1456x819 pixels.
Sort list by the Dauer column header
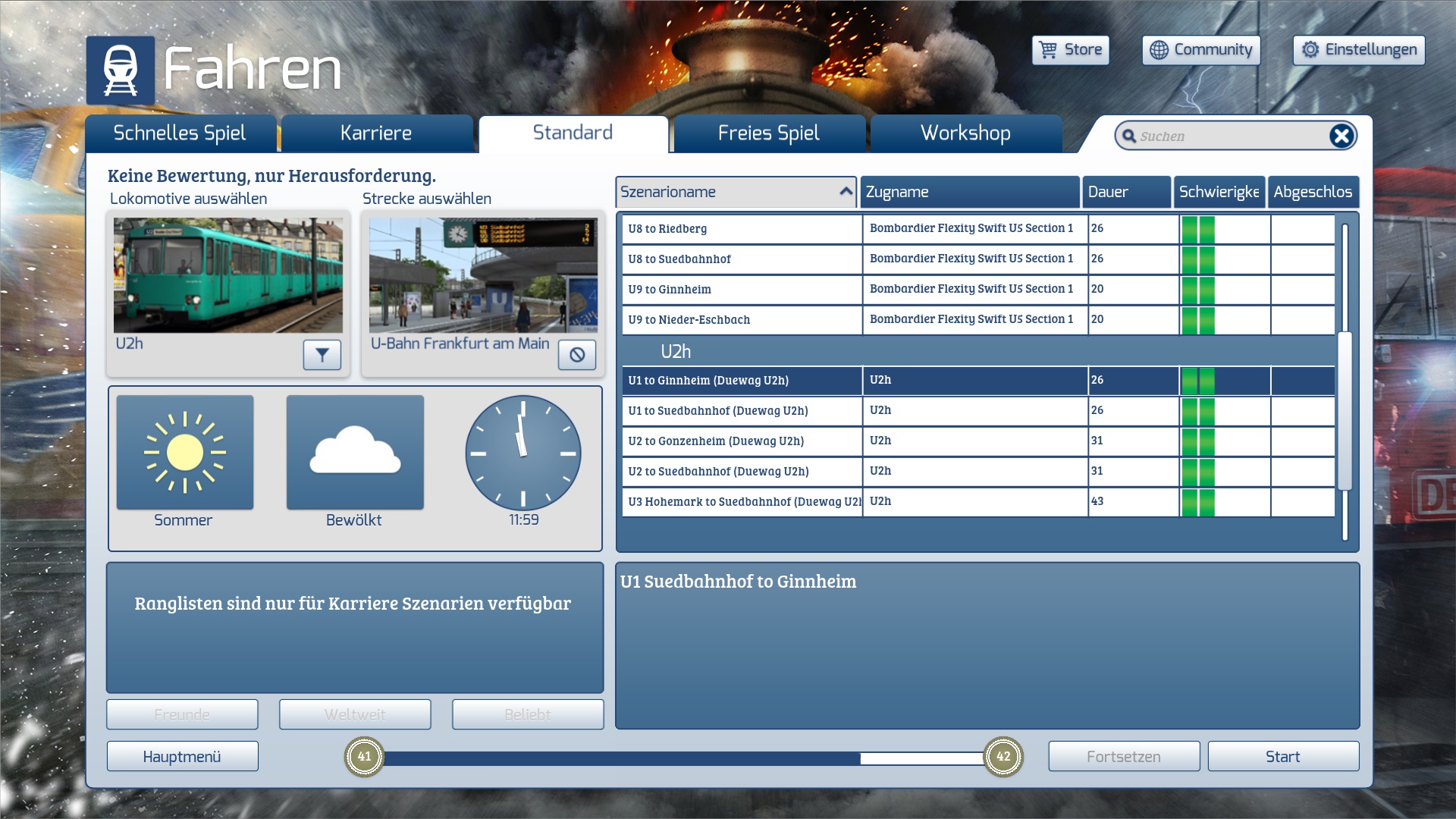coord(1126,192)
